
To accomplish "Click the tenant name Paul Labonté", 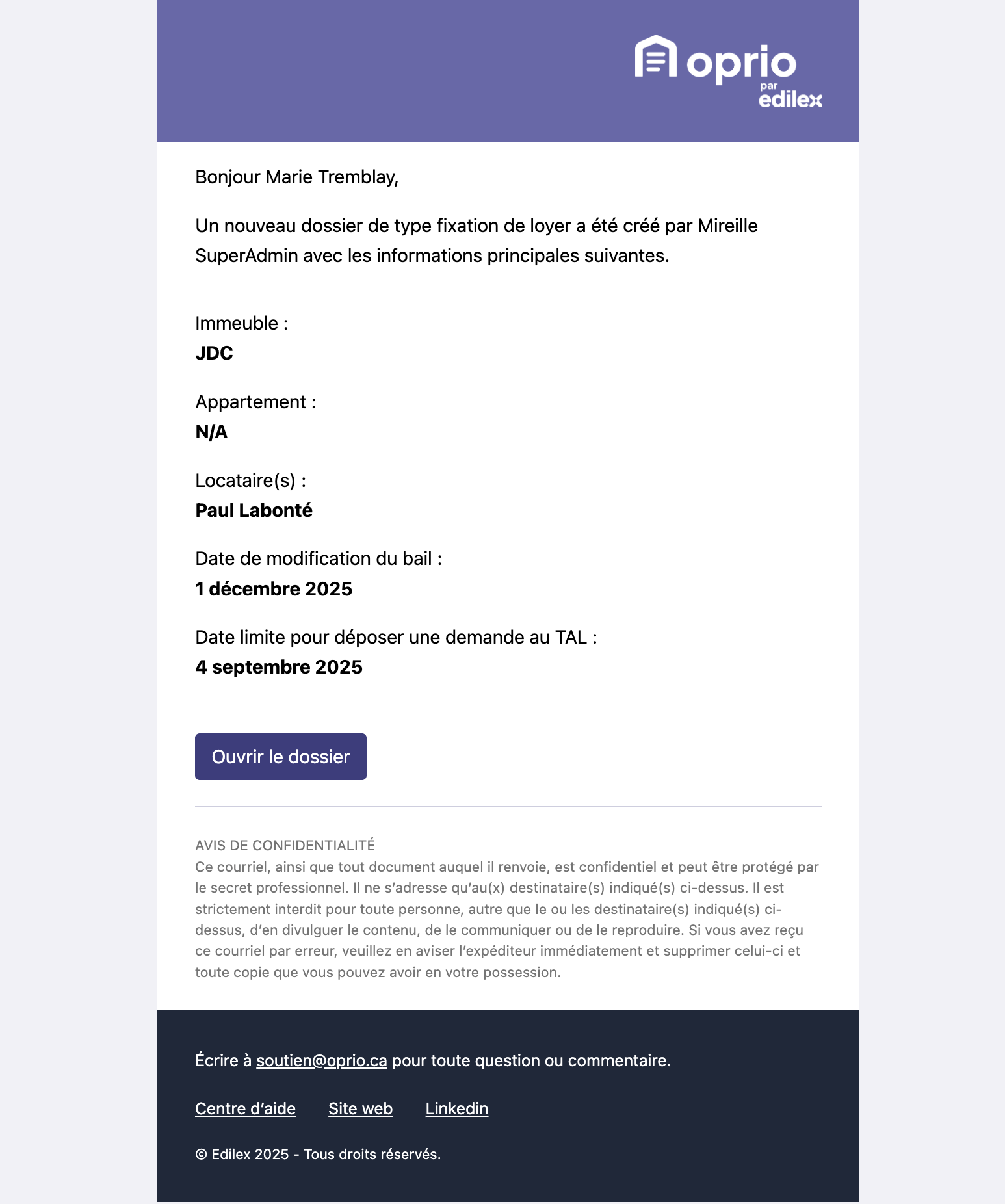I will [x=254, y=510].
